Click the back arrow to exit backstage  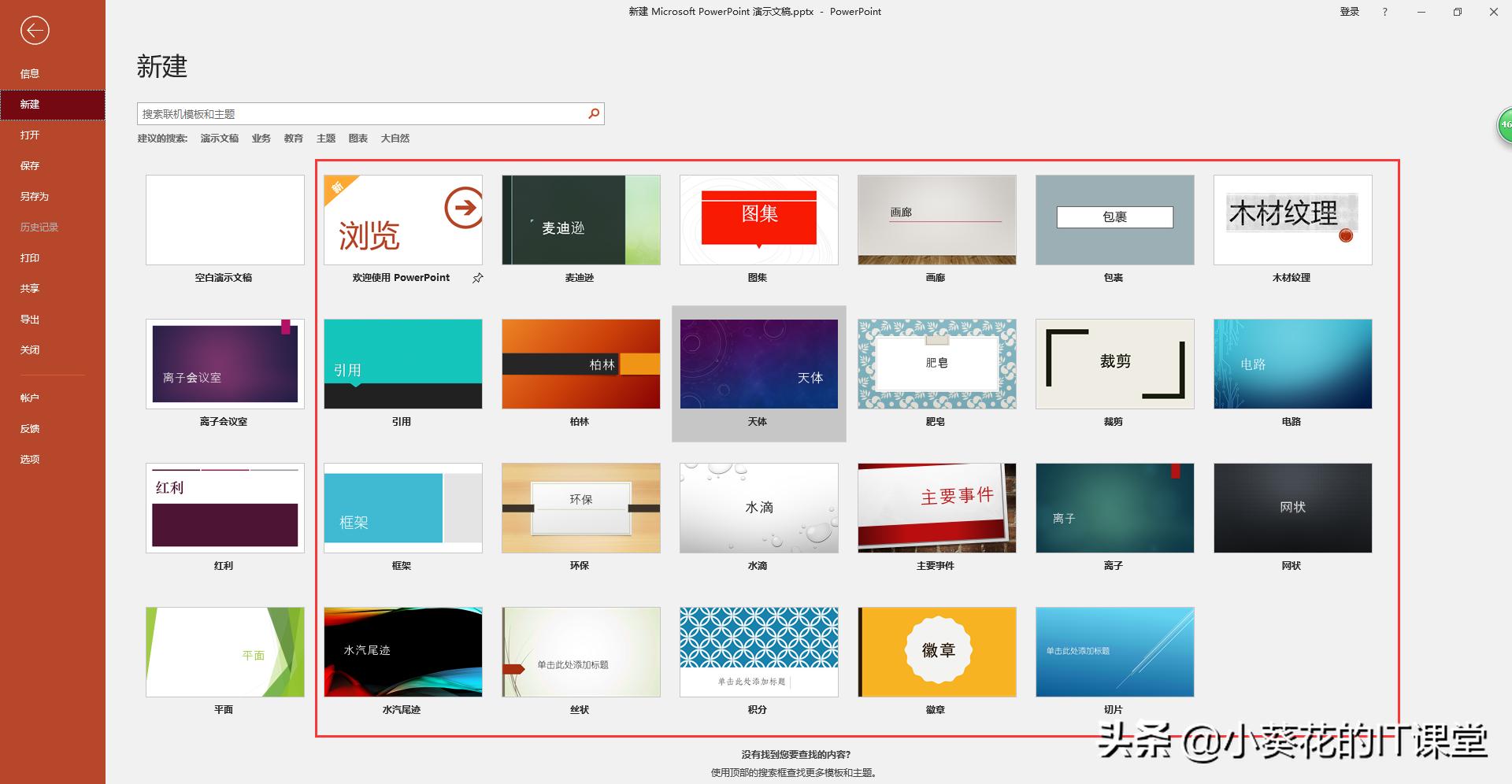(35, 31)
